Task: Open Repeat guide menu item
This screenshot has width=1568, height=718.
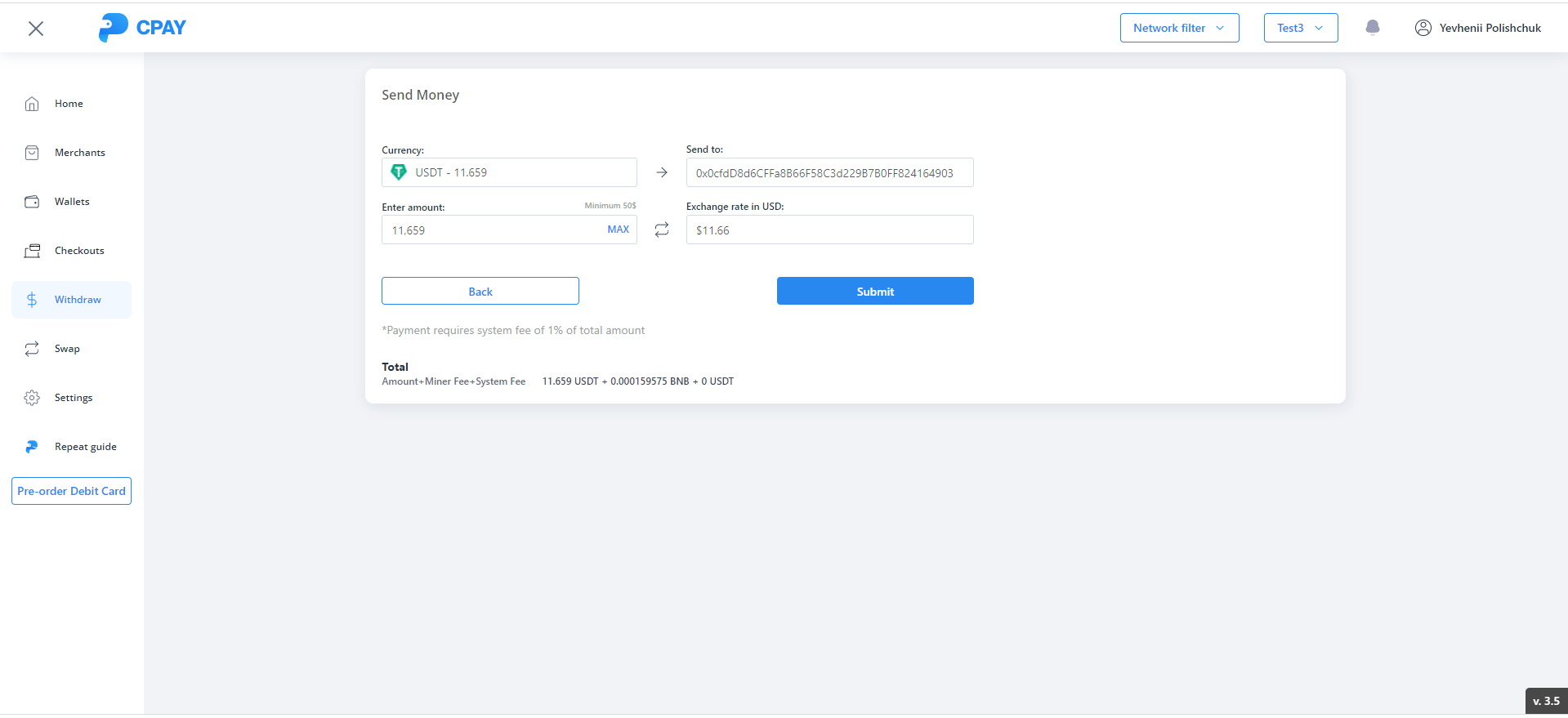Action: click(x=85, y=447)
